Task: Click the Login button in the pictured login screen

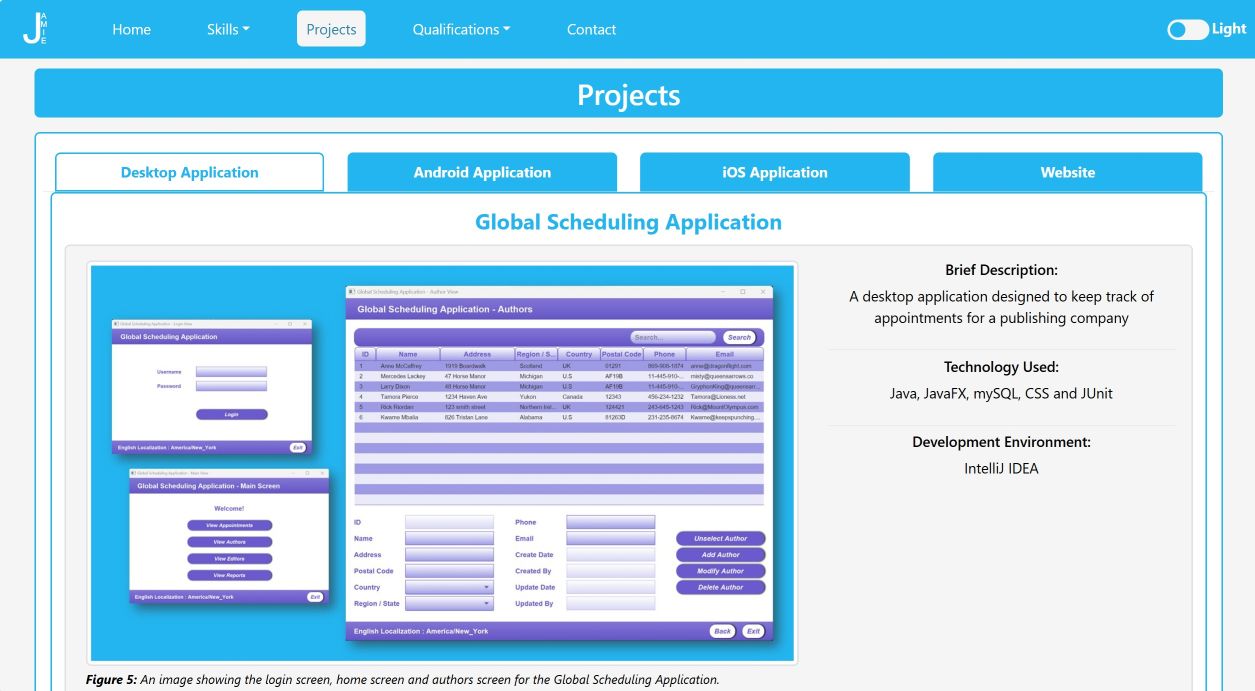Action: (232, 414)
